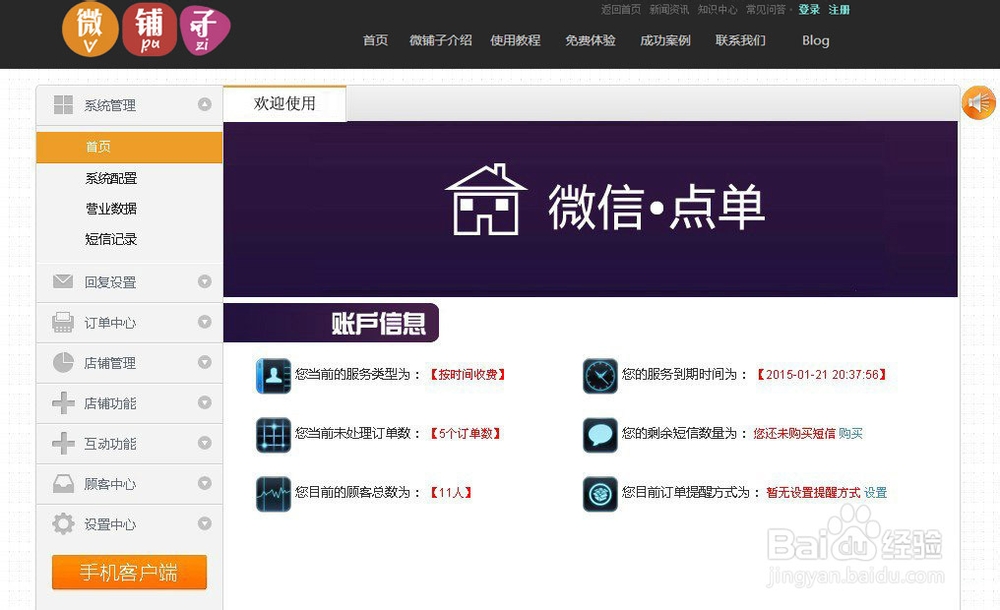The width and height of the screenshot is (1000, 610).
Task: Click the customer total waveform icon
Action: [274, 494]
